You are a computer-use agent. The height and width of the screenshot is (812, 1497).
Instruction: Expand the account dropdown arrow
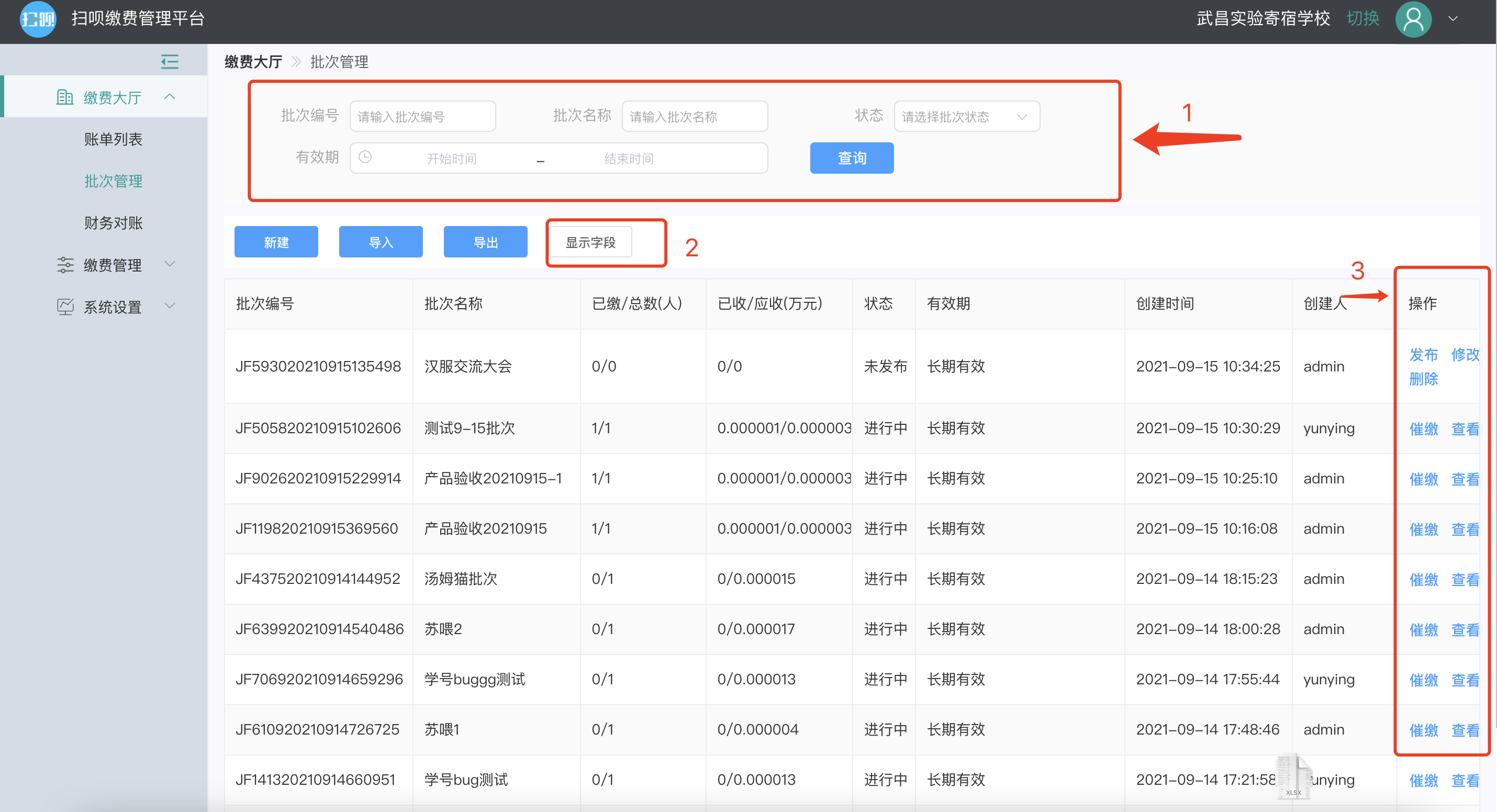pos(1453,19)
